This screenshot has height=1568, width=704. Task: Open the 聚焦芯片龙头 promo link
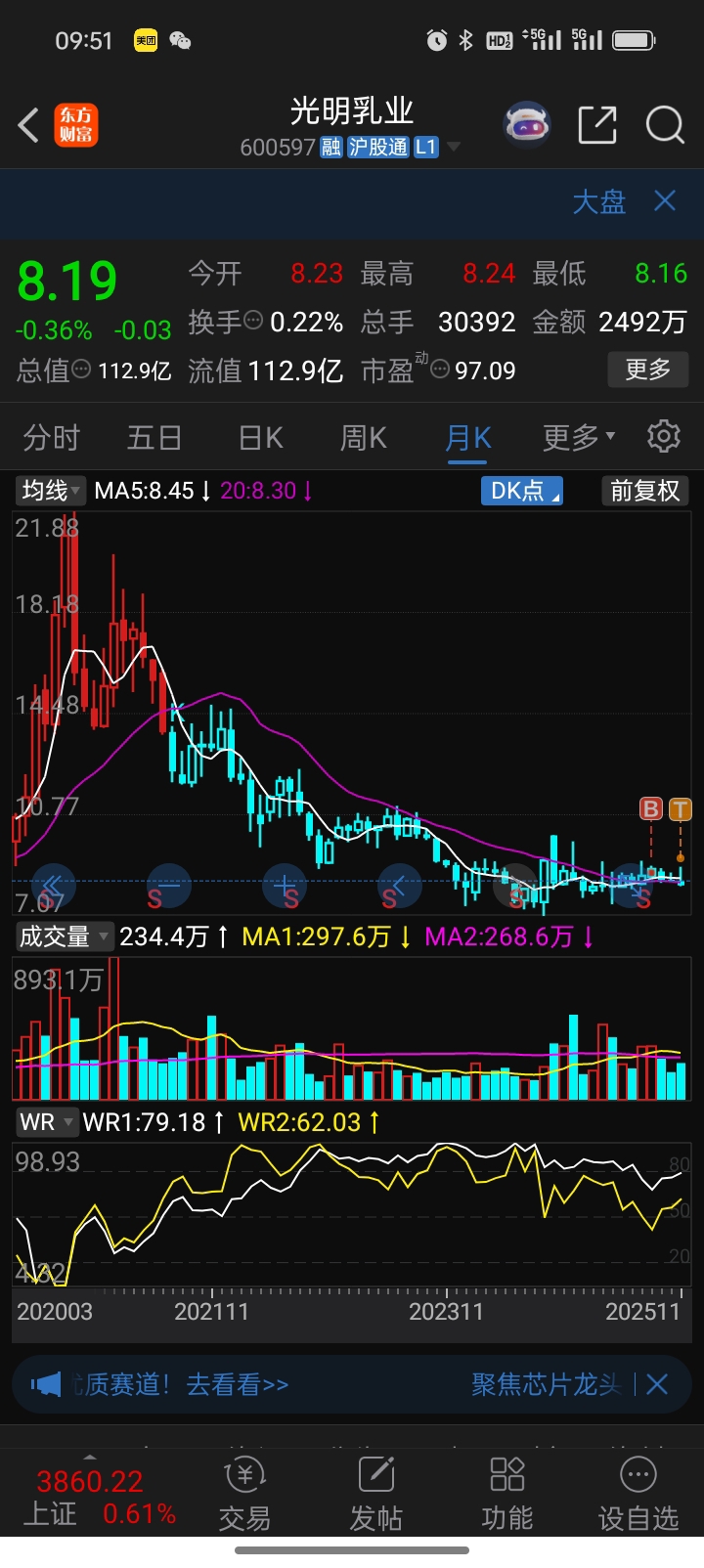point(546,1384)
